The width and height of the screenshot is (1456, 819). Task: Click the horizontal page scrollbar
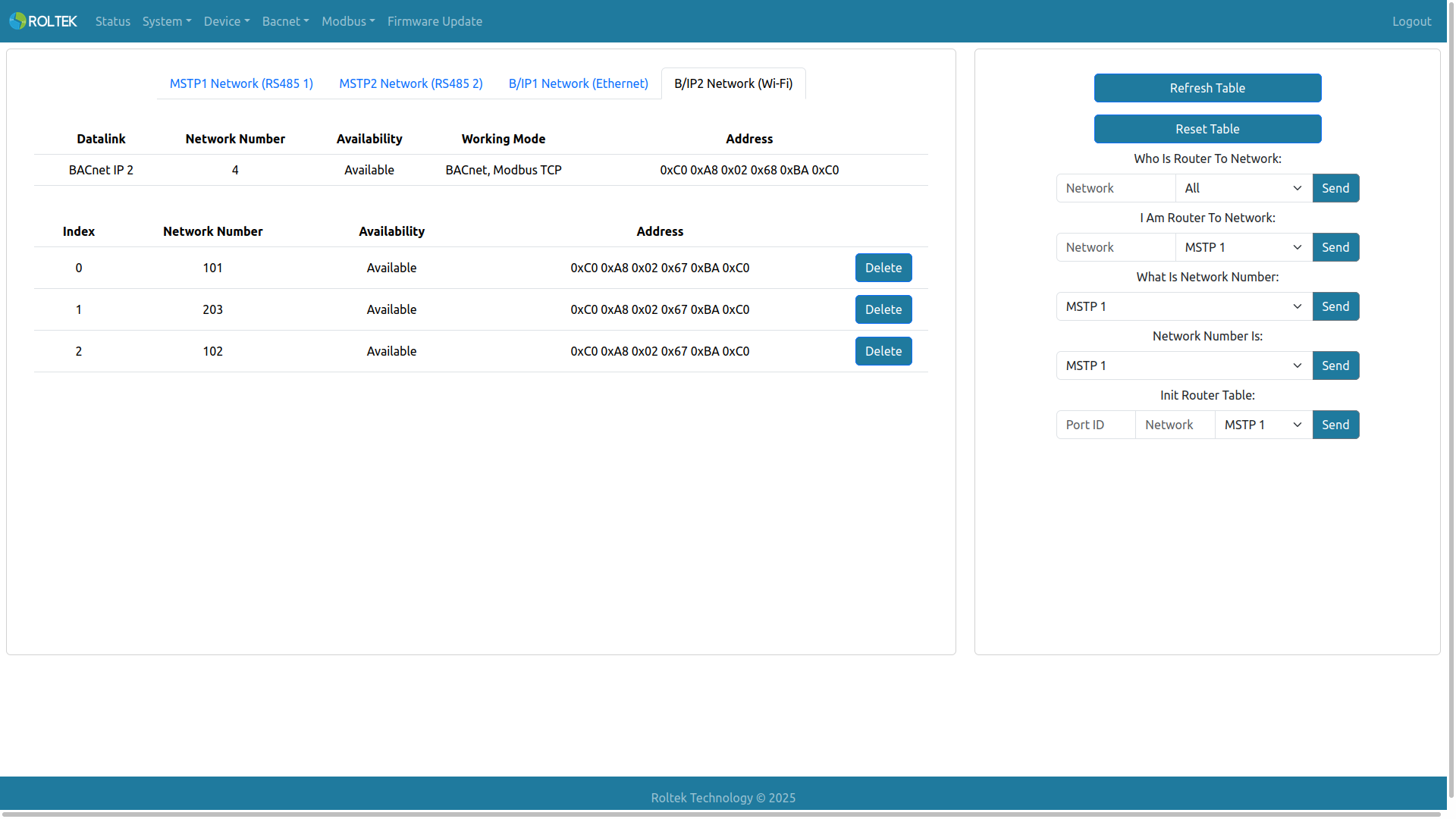720,814
